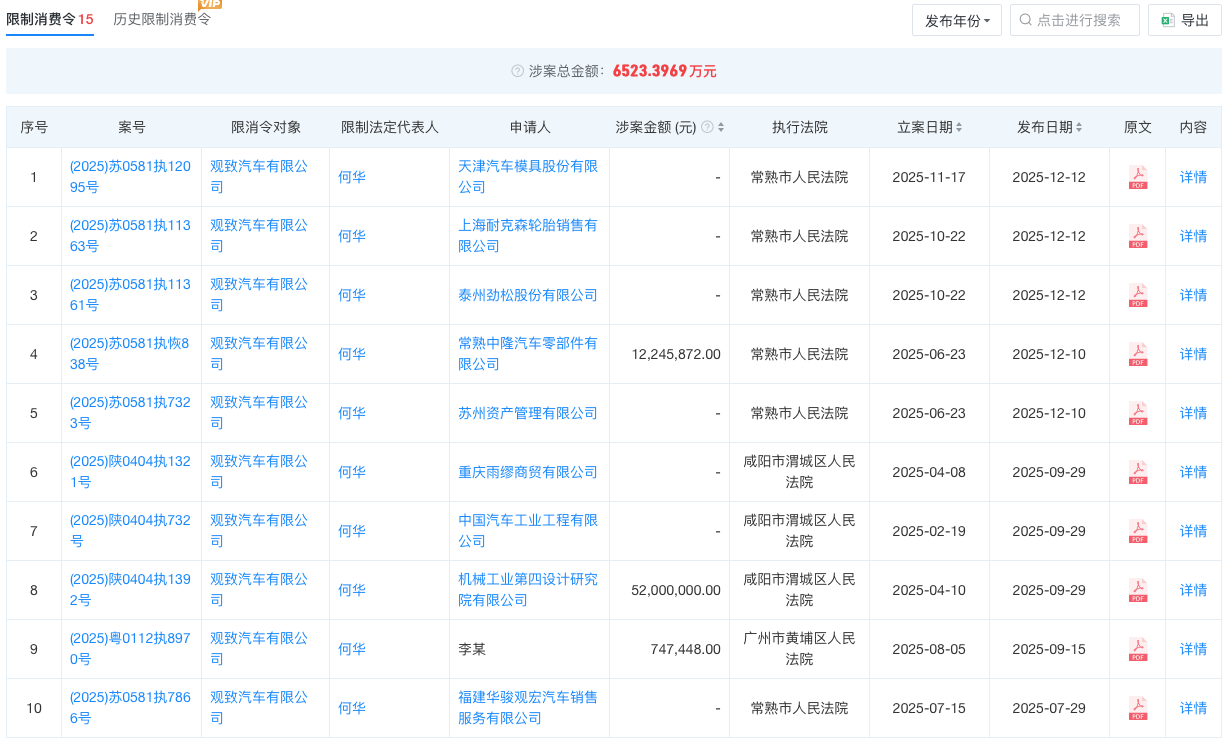The height and width of the screenshot is (743, 1226).
Task: Open PDF original for row 1 case
Action: 1137,177
